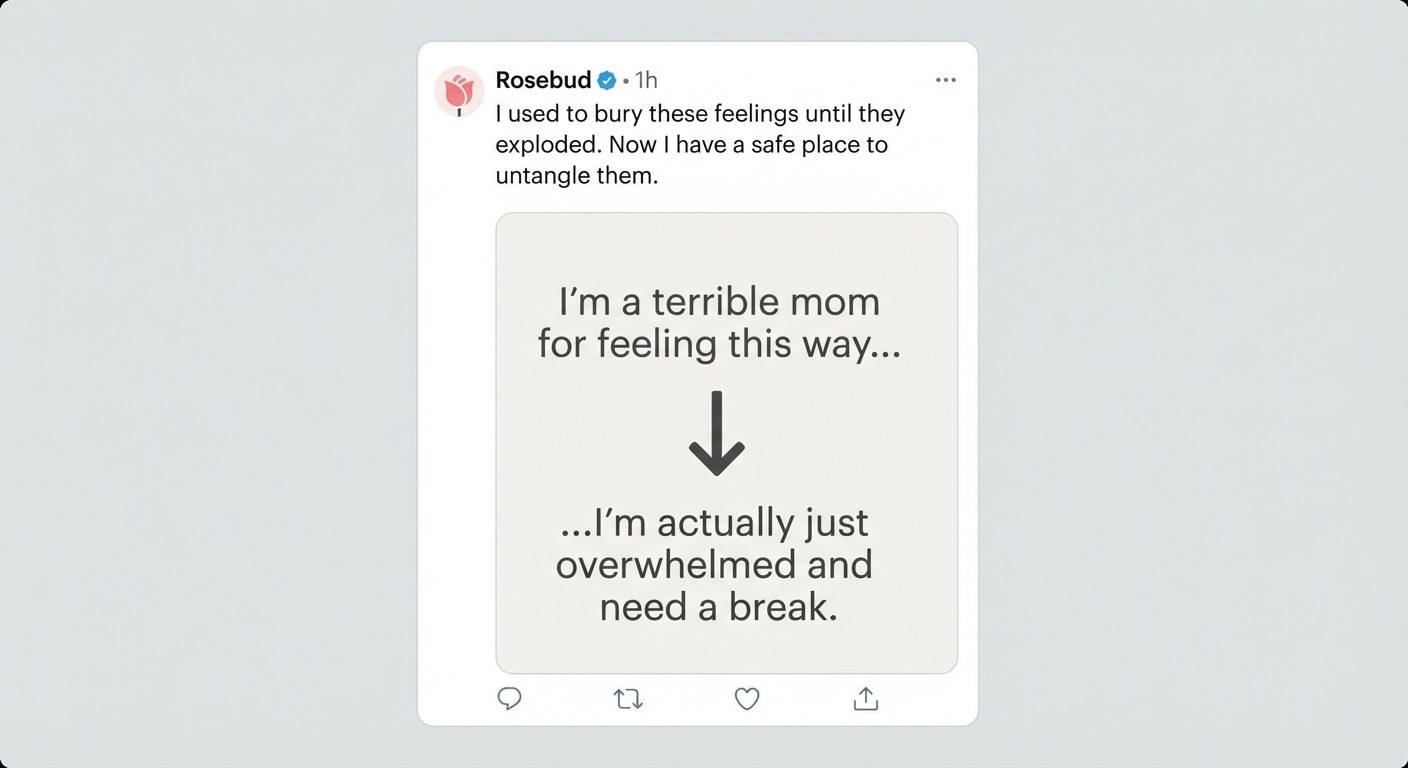This screenshot has width=1408, height=768.
Task: Repost the Rosebud post
Action: coord(628,698)
